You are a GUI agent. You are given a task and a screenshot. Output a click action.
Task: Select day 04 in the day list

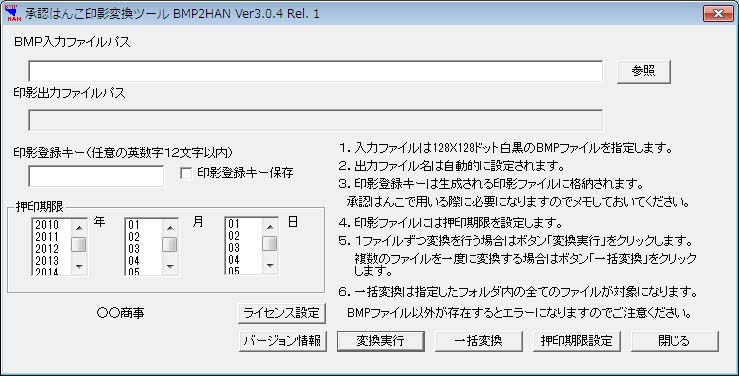pyautogui.click(x=234, y=259)
